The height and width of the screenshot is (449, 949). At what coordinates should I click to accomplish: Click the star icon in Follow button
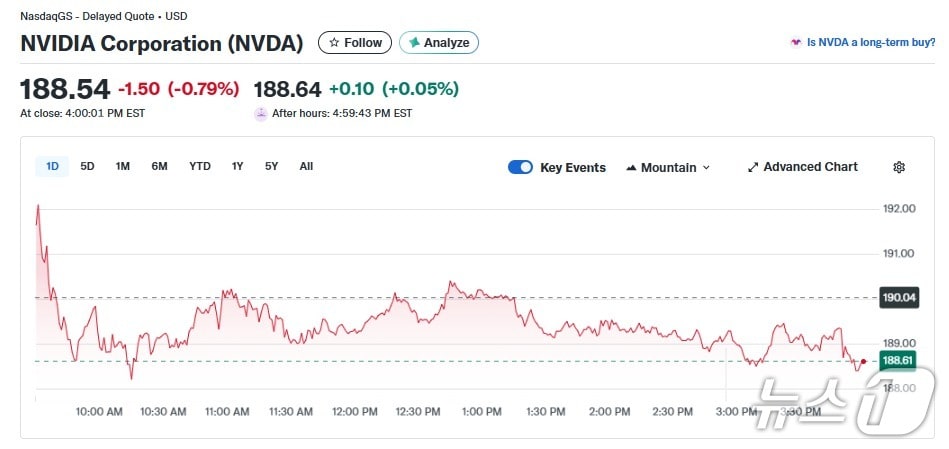[334, 43]
